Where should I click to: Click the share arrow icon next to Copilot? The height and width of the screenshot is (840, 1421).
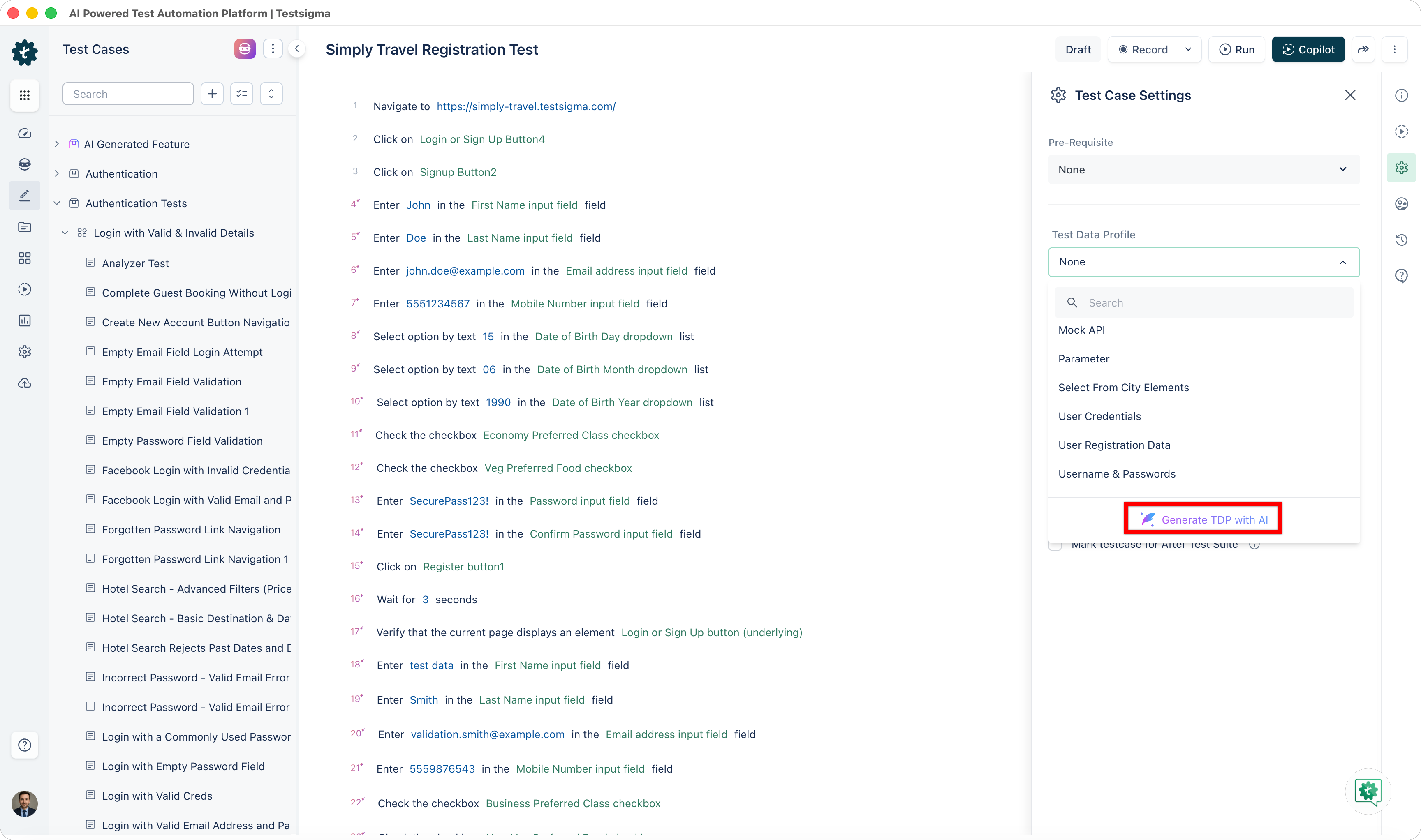pos(1363,50)
